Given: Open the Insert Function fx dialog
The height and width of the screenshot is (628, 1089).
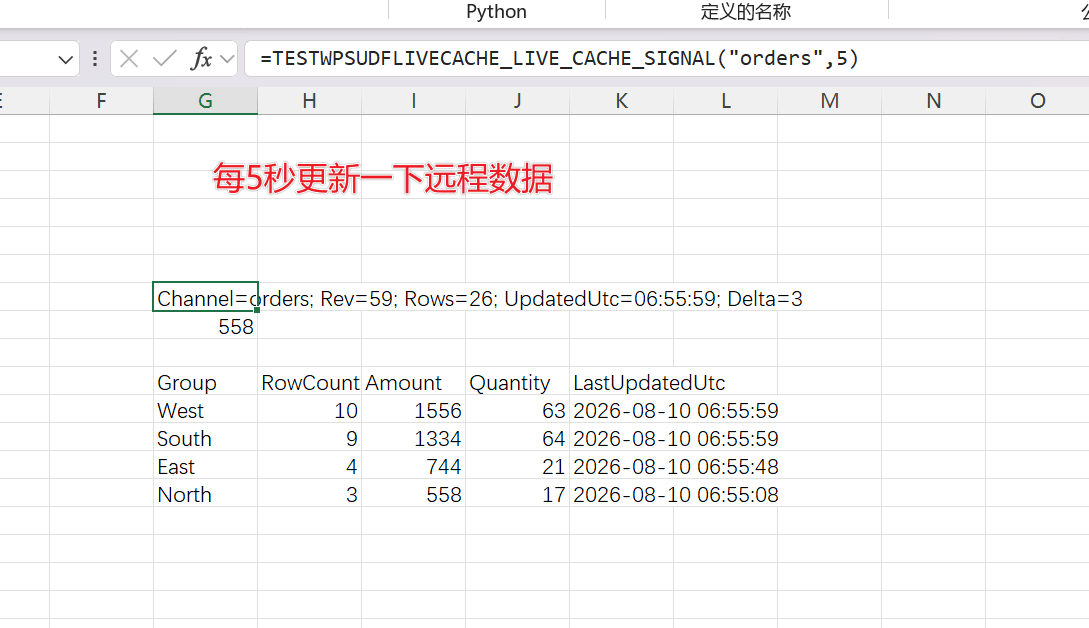Looking at the screenshot, I should pos(201,59).
